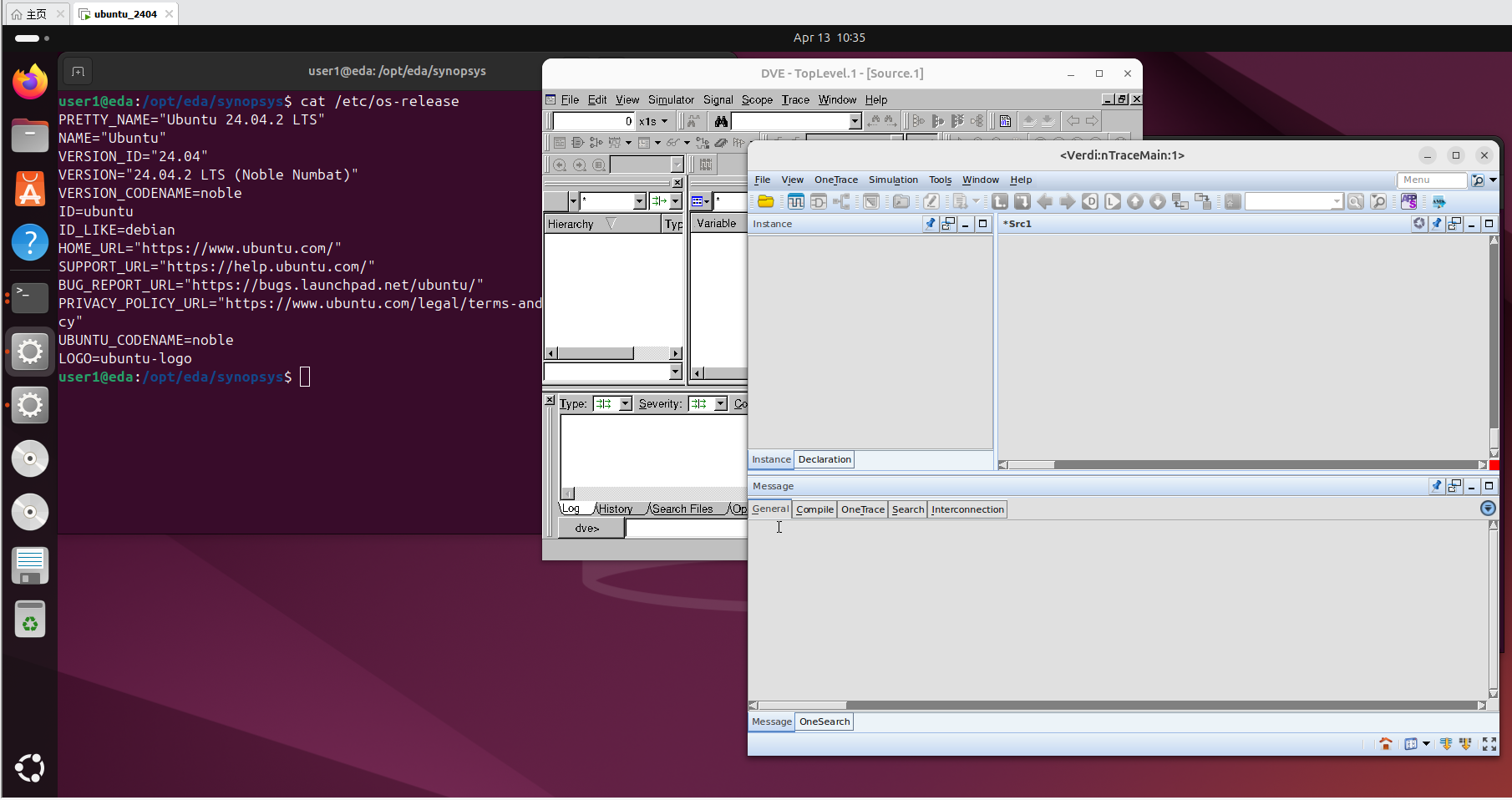Click the DVE zoom-in magnifier icon

[x=560, y=165]
